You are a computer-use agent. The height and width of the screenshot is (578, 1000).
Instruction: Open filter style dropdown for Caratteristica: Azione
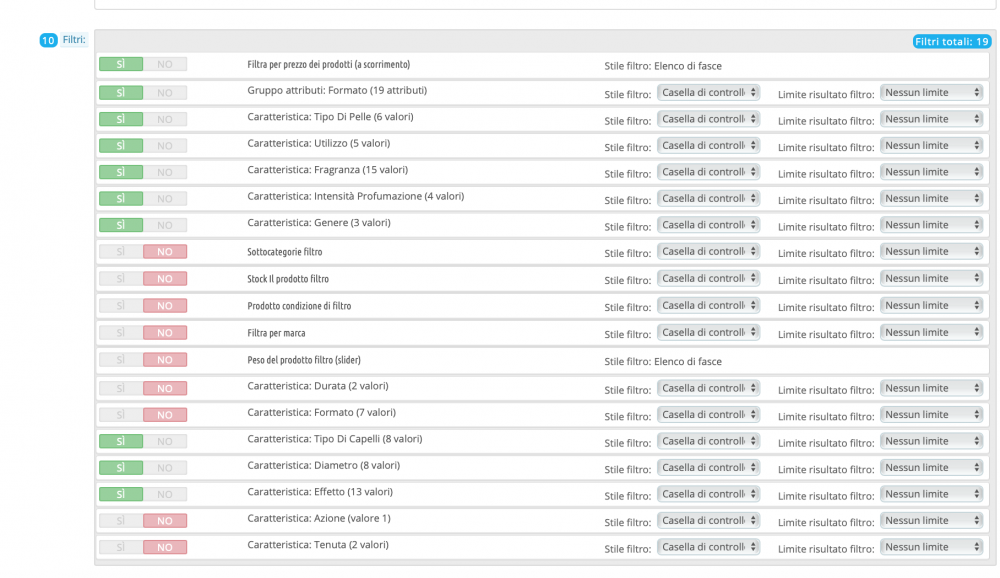pyautogui.click(x=708, y=520)
